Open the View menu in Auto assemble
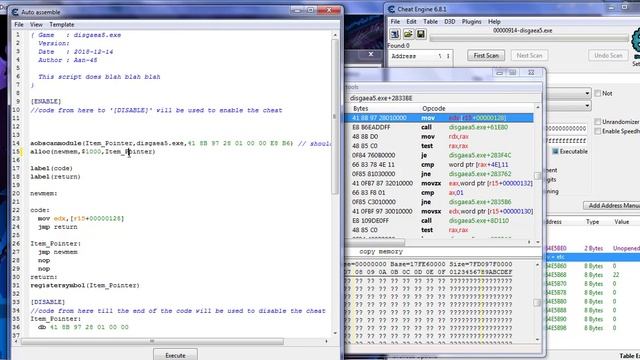The width and height of the screenshot is (640, 360). [36, 24]
